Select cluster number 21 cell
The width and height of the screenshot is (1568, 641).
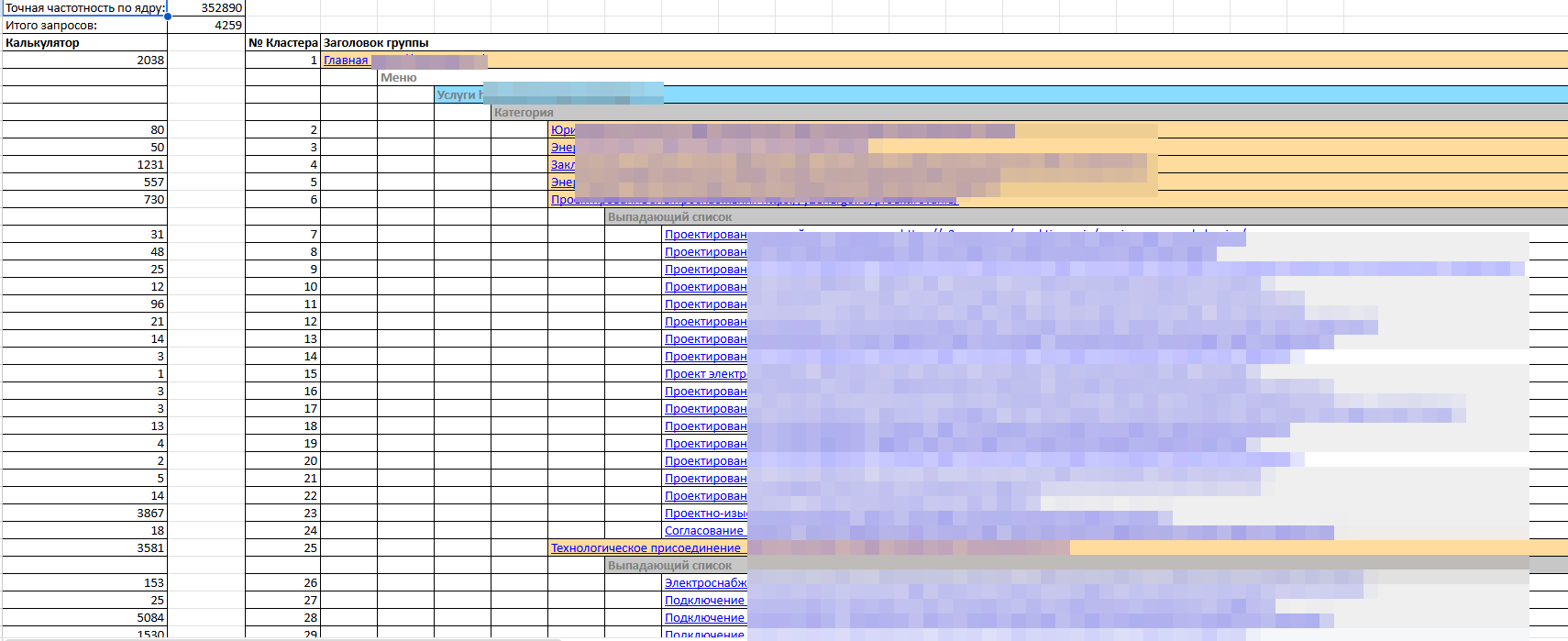282,479
